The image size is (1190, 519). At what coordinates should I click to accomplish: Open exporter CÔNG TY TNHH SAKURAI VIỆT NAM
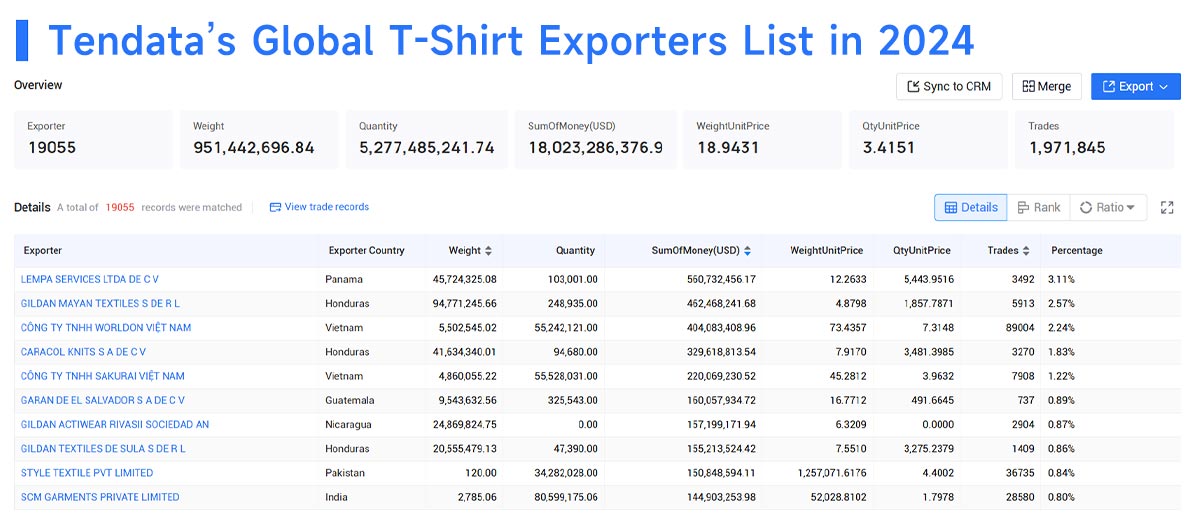[102, 376]
